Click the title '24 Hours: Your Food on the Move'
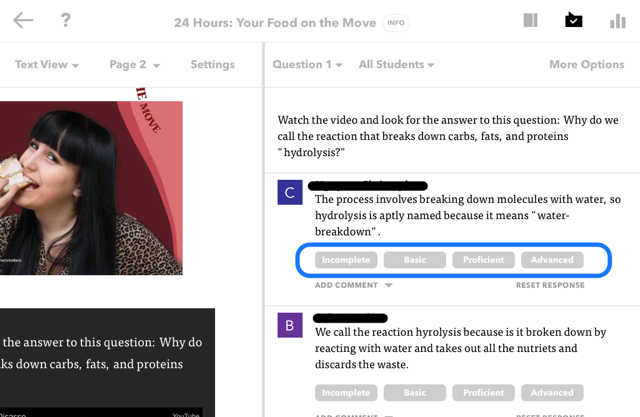Screen dimensions: 640x417 (x=275, y=23)
